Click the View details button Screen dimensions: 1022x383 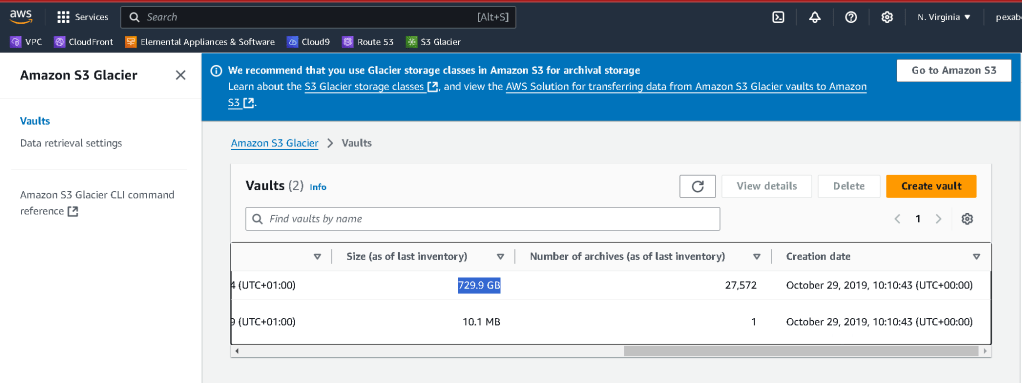tap(766, 186)
